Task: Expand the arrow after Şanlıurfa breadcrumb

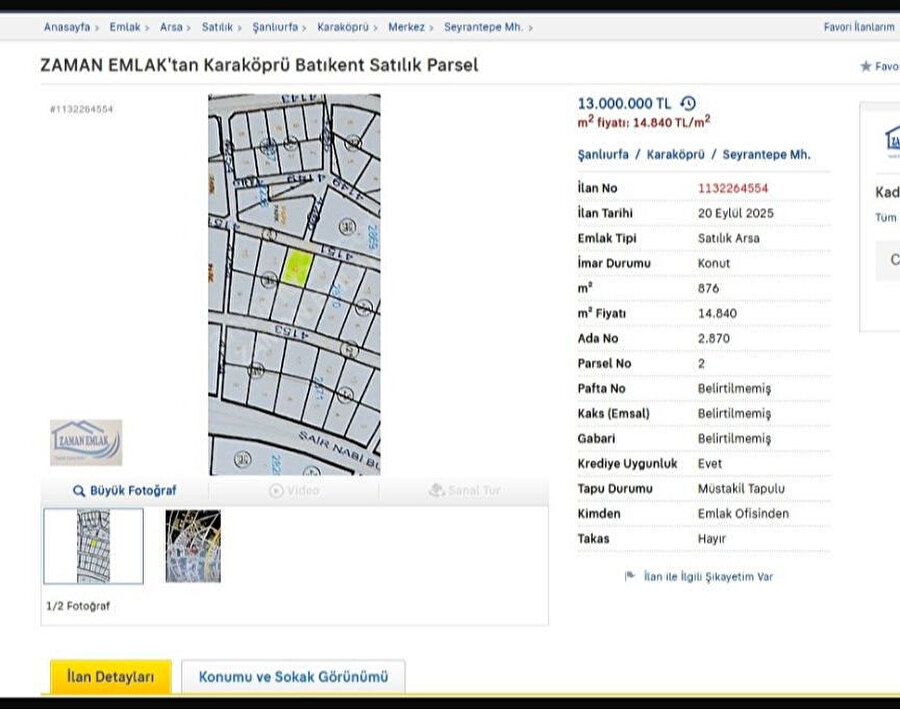Action: tap(306, 28)
